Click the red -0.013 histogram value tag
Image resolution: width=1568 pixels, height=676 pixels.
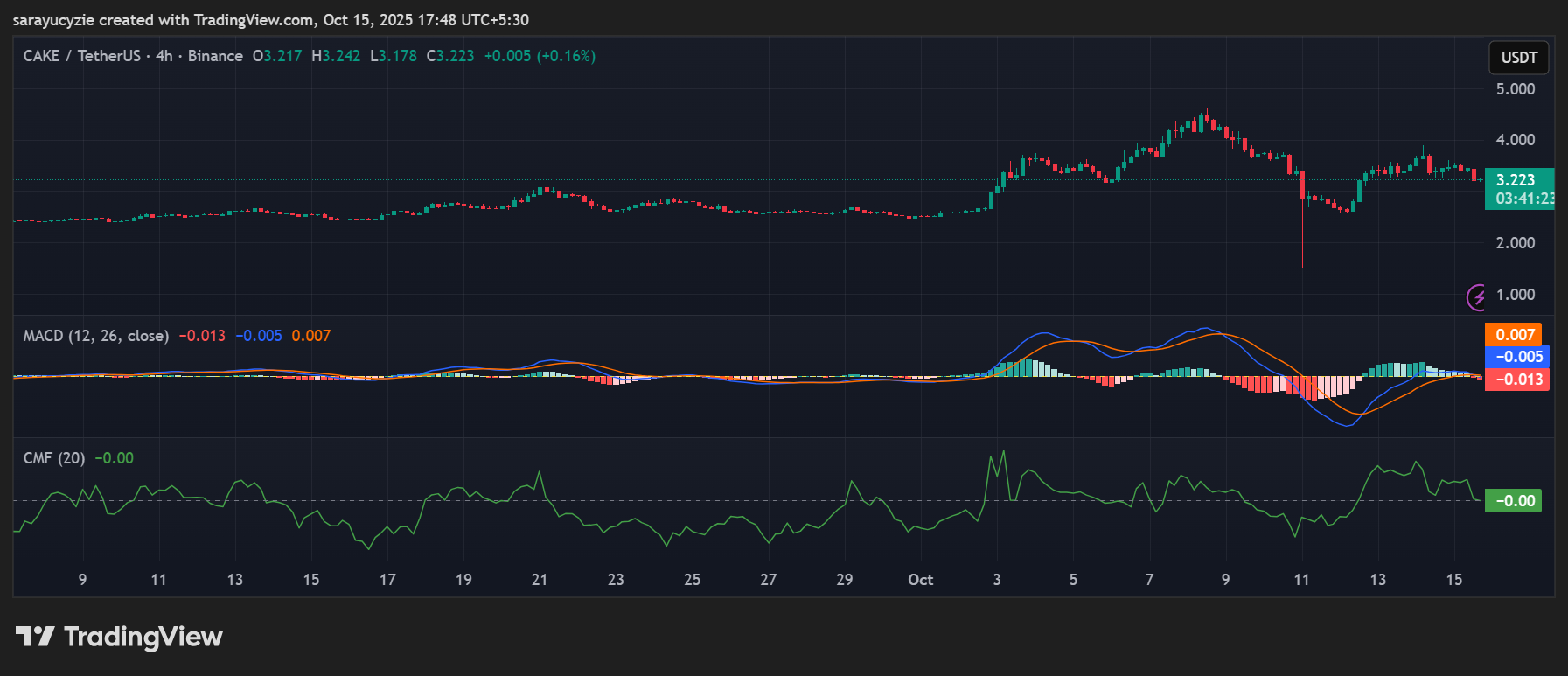[1516, 380]
